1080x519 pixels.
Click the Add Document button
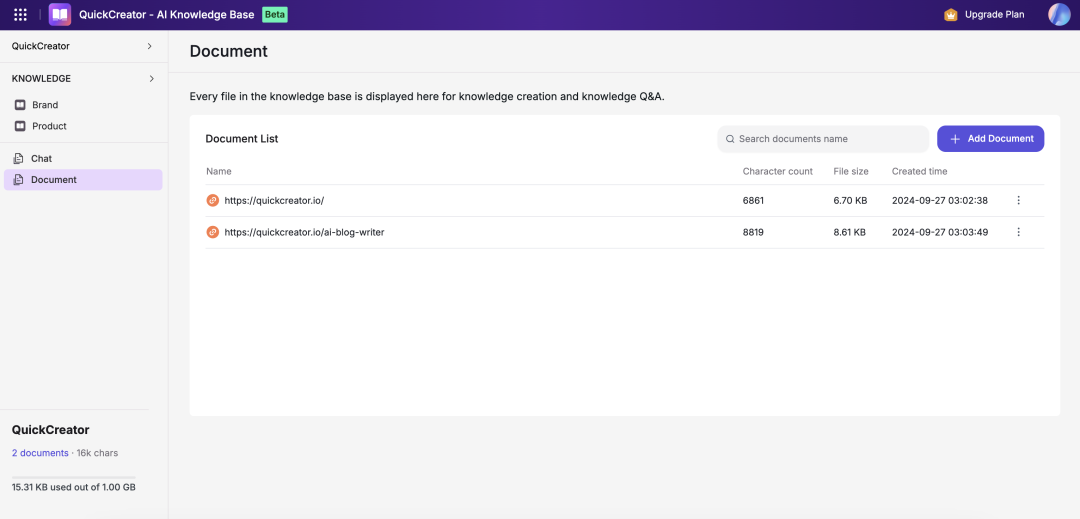click(990, 139)
